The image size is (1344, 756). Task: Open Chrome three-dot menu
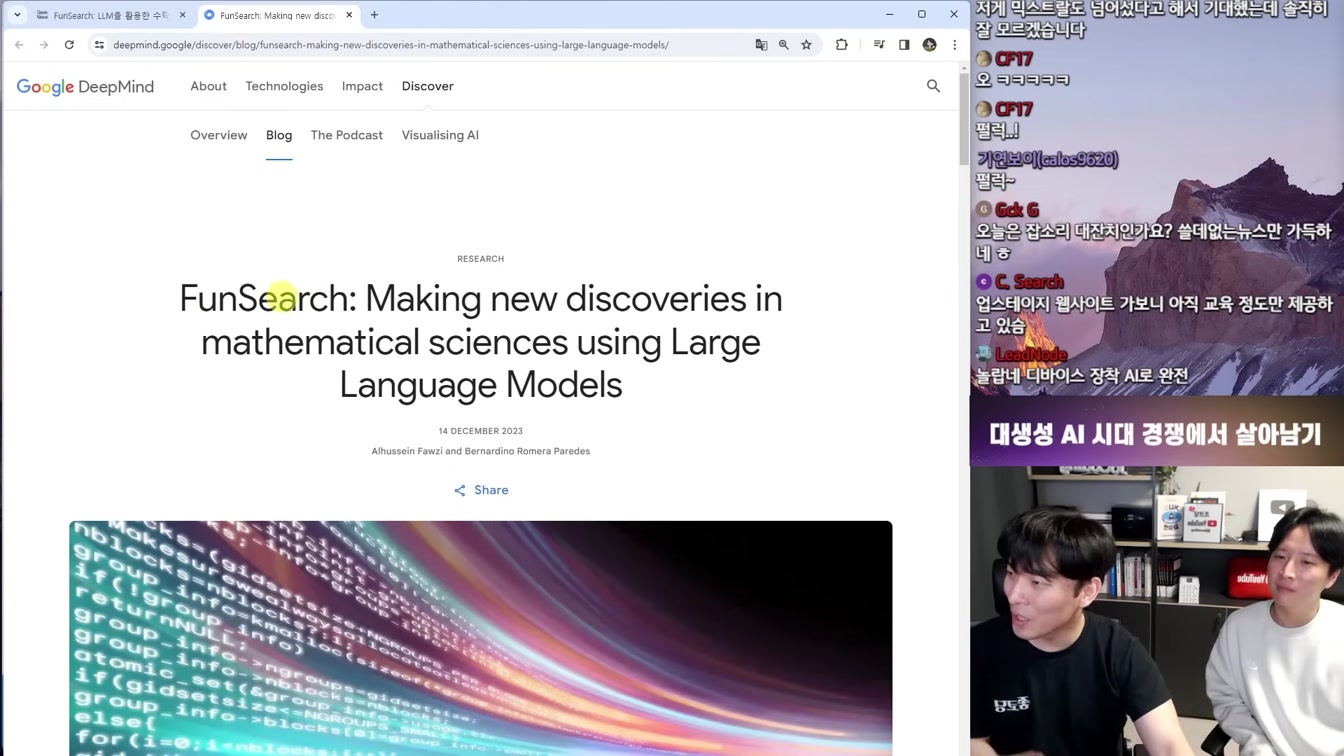click(x=954, y=45)
